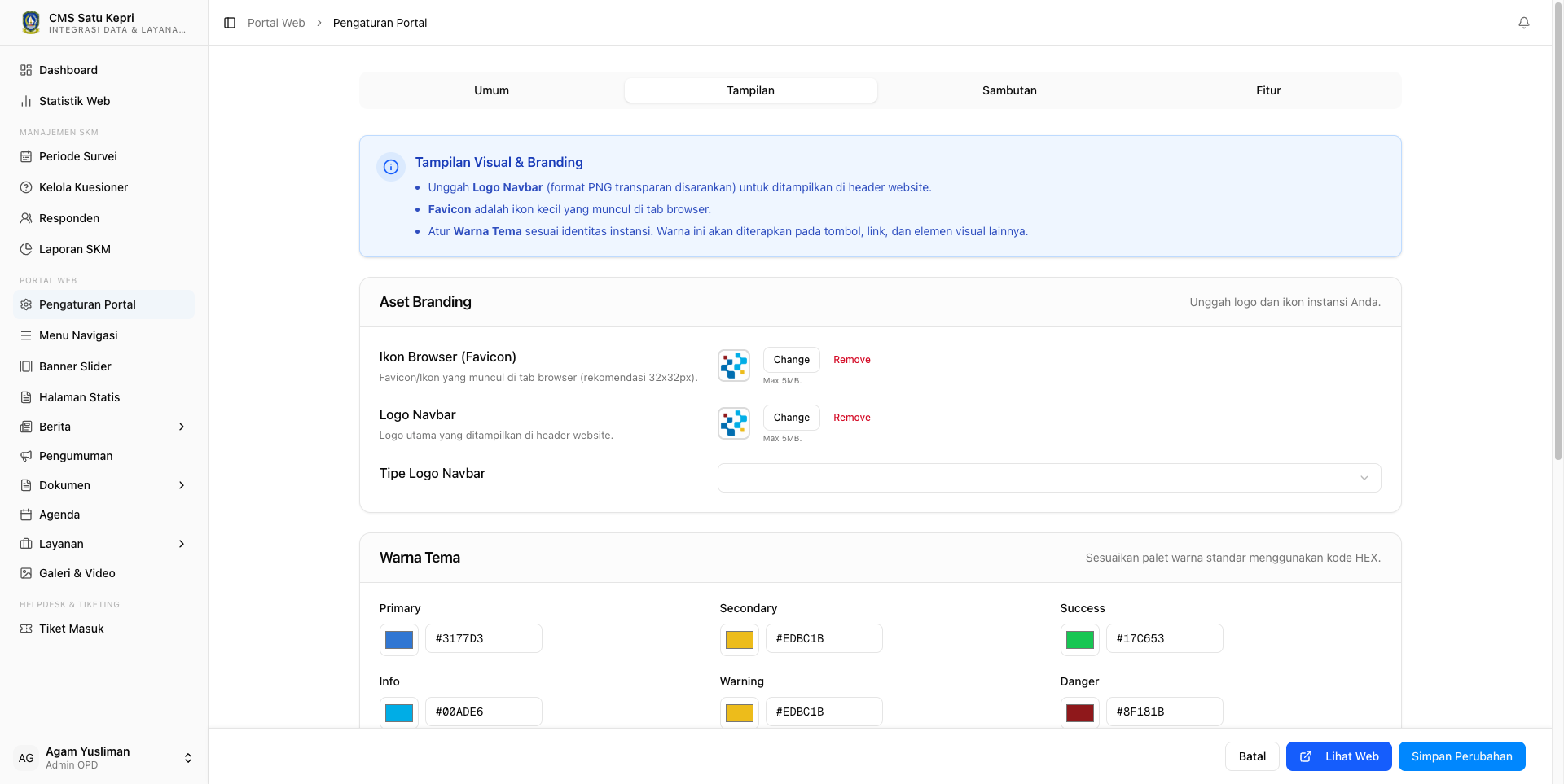Screen dimensions: 1564x784
Task: Open notifications bell icon
Action: point(1524,23)
